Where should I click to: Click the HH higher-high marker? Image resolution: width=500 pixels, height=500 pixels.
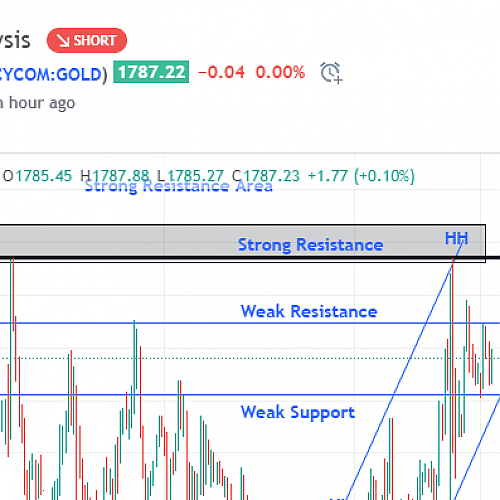point(457,238)
